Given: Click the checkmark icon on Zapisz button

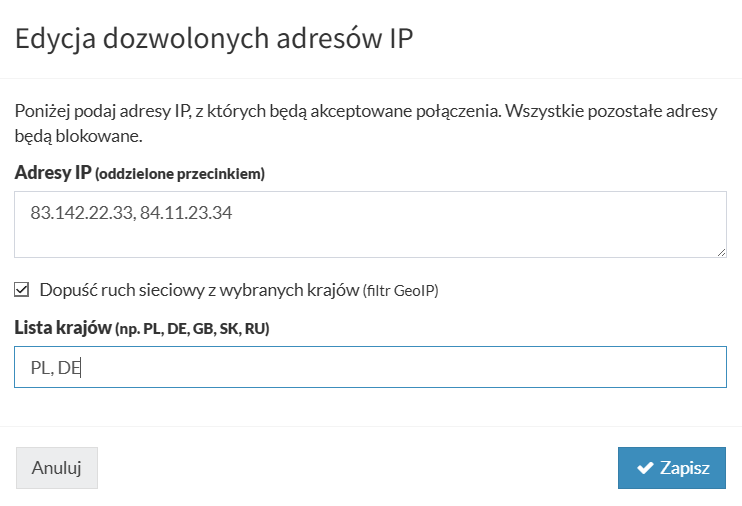Looking at the screenshot, I should 645,468.
